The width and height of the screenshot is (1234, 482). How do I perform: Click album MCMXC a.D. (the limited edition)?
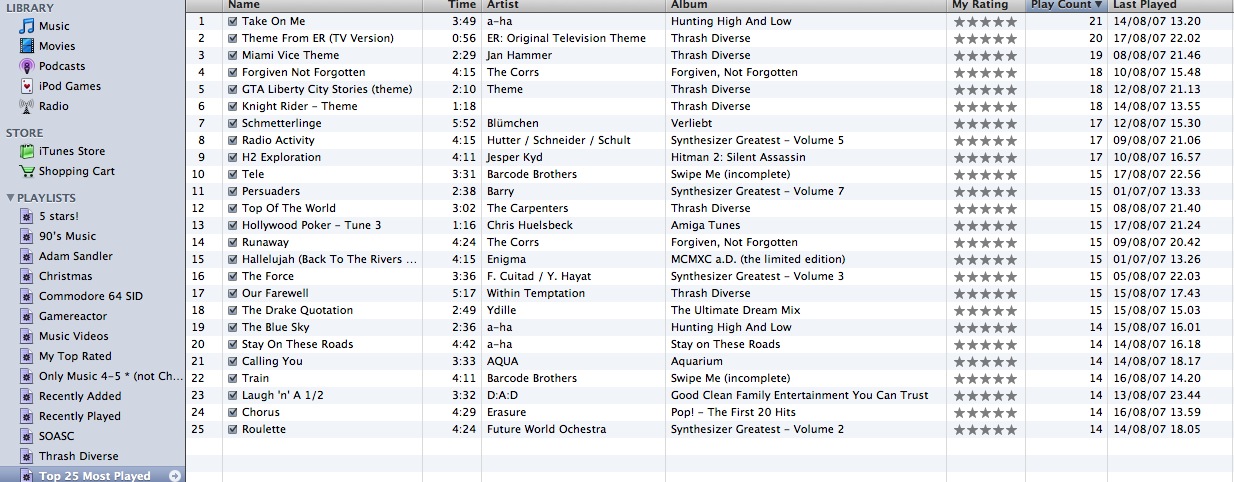coord(758,259)
